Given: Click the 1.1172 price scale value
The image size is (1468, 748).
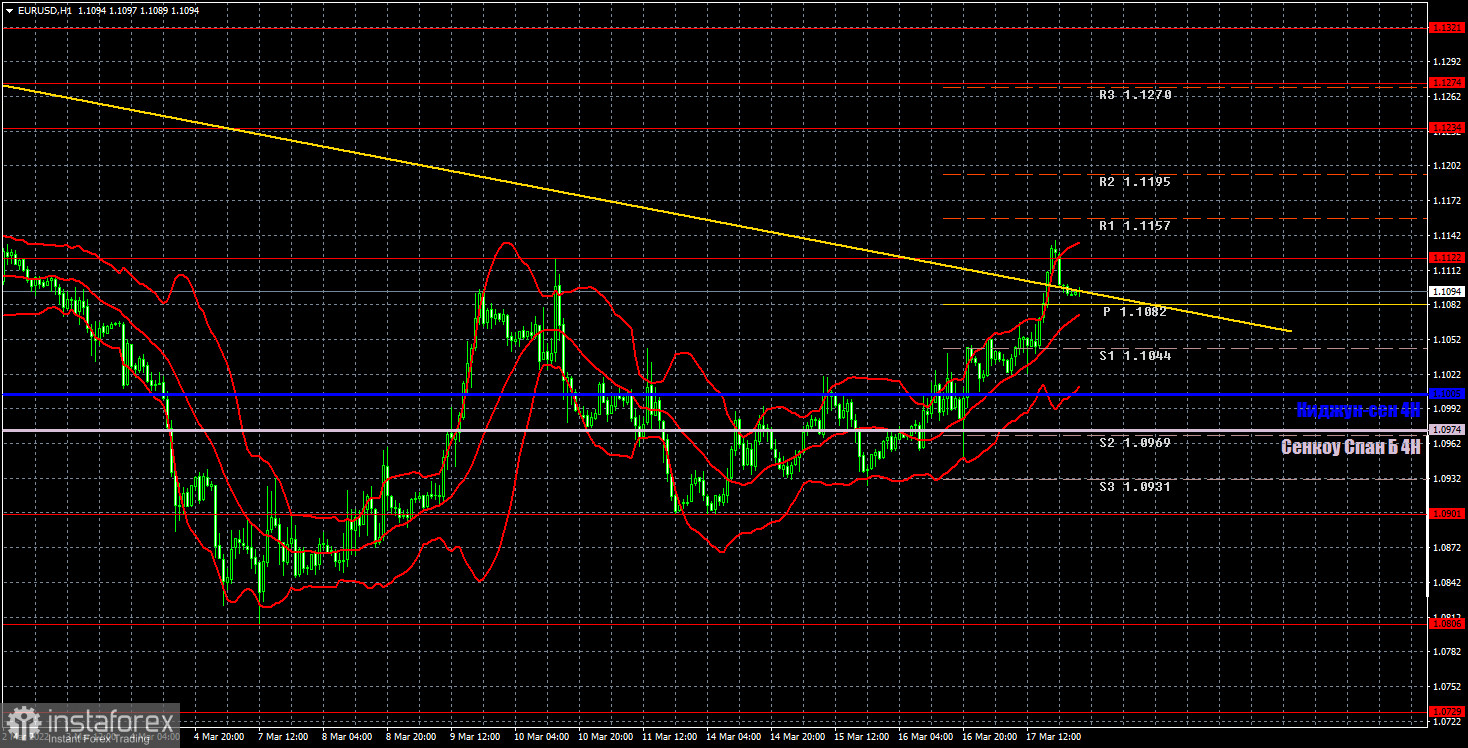Looking at the screenshot, I should (x=1446, y=201).
